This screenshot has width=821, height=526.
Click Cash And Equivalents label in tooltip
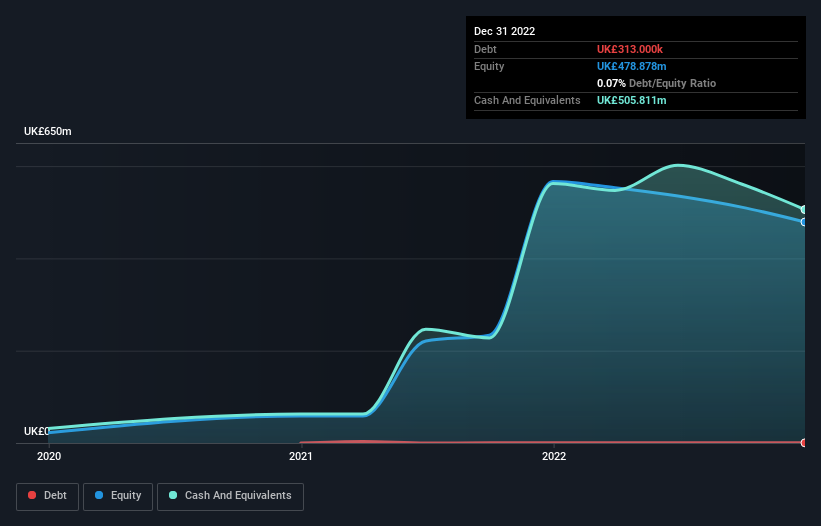pyautogui.click(x=527, y=100)
